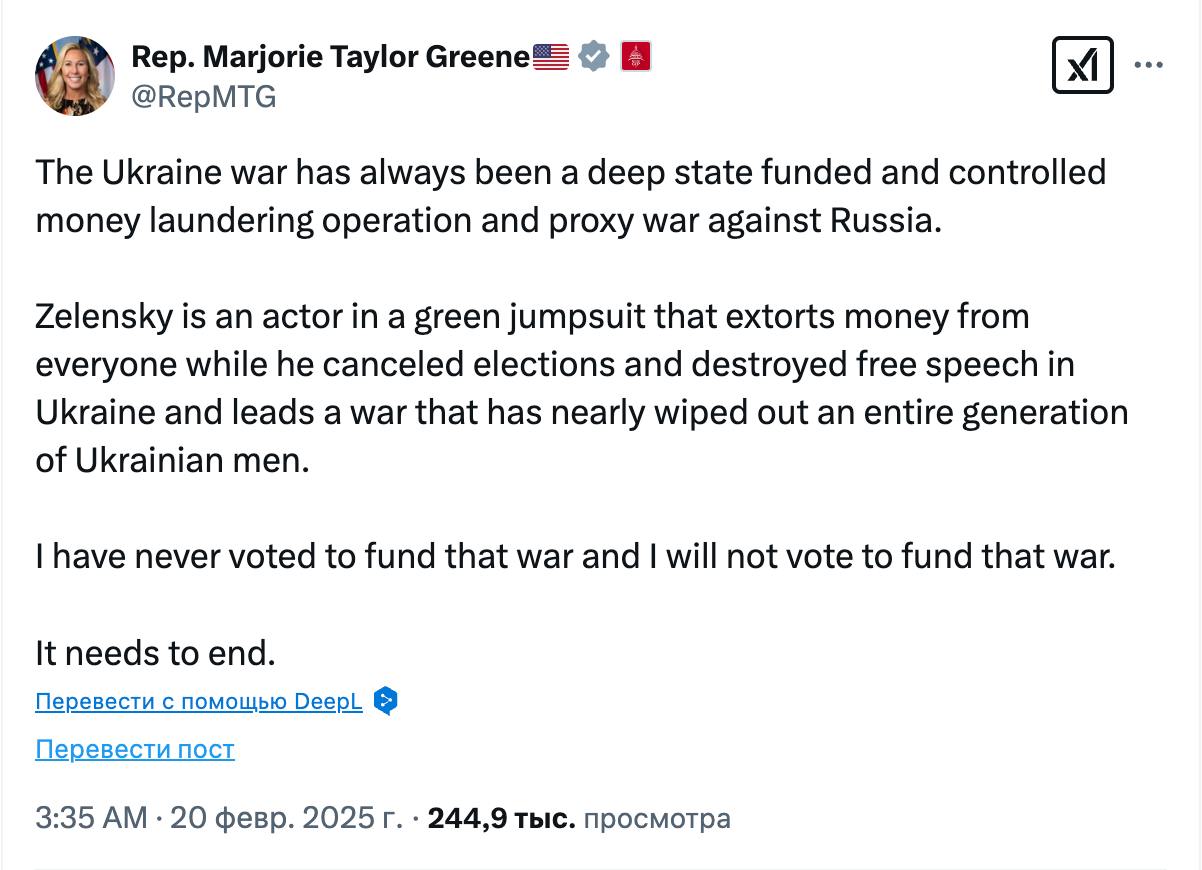The height and width of the screenshot is (870, 1202).
Task: Click the US flag emoji beside name
Action: pyautogui.click(x=551, y=57)
